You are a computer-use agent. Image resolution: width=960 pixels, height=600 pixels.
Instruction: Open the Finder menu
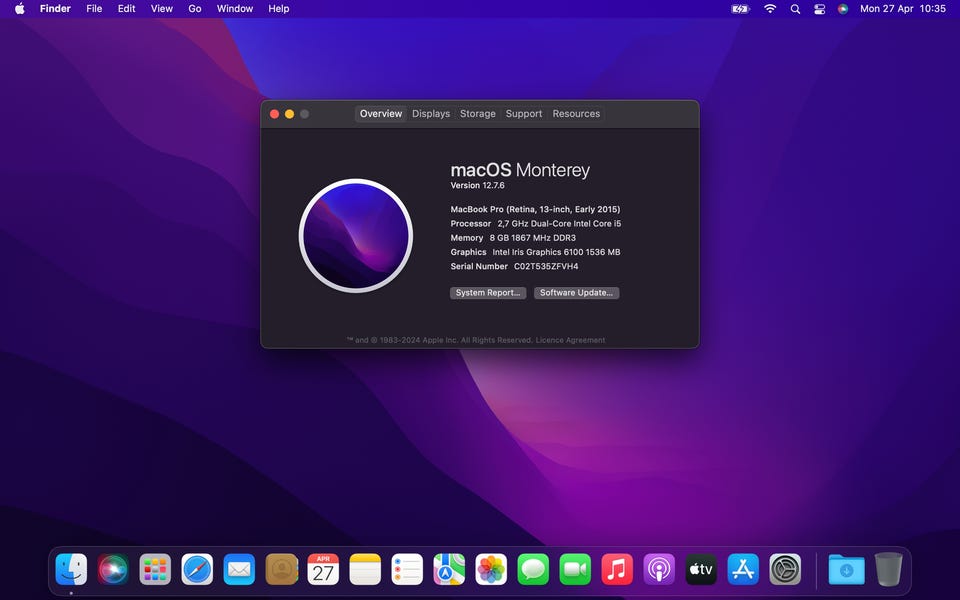(x=55, y=9)
